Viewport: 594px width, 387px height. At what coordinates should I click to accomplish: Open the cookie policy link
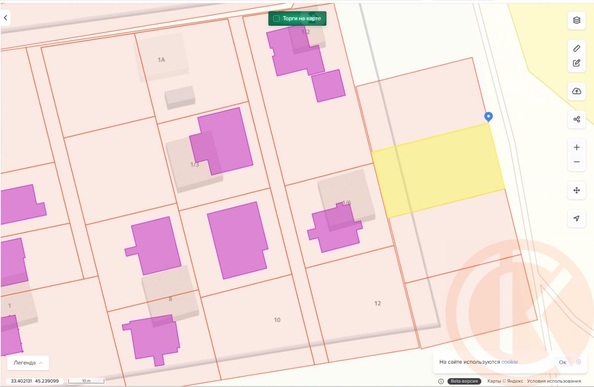(x=510, y=362)
